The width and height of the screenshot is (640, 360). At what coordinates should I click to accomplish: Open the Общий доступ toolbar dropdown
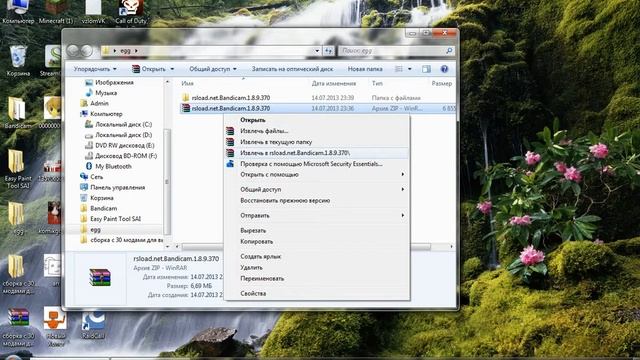point(212,69)
